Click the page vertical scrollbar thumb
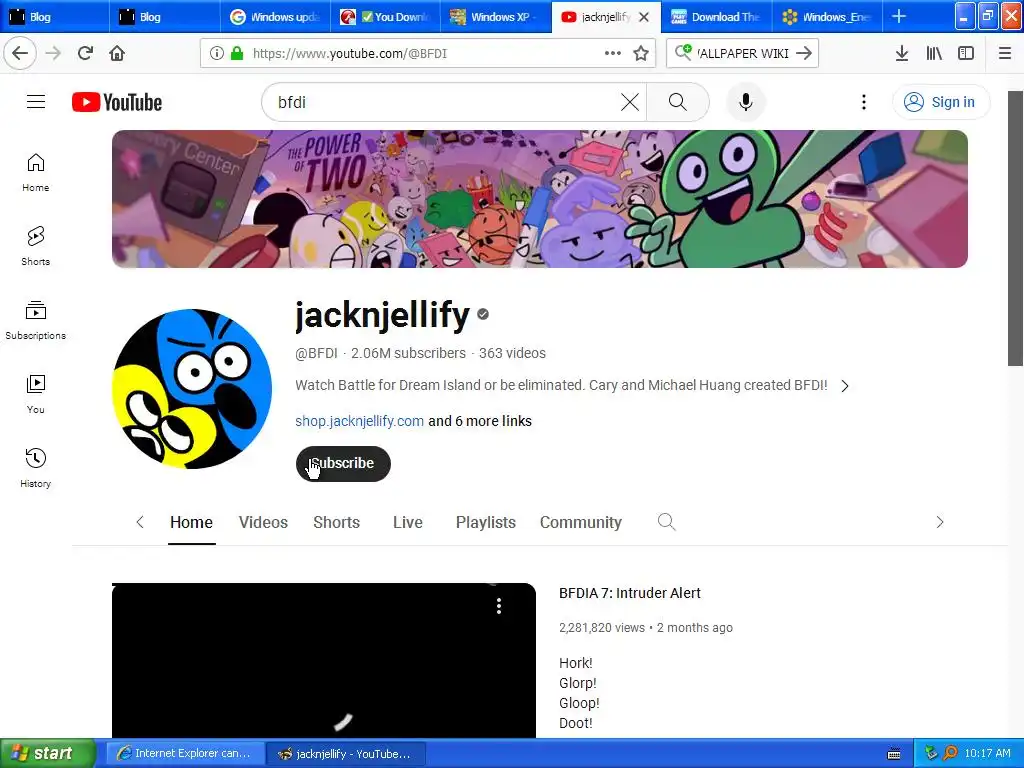The image size is (1024, 768). [1016, 228]
